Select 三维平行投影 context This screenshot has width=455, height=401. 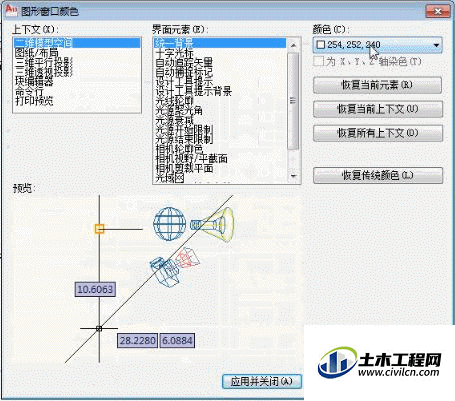pyautogui.click(x=77, y=62)
